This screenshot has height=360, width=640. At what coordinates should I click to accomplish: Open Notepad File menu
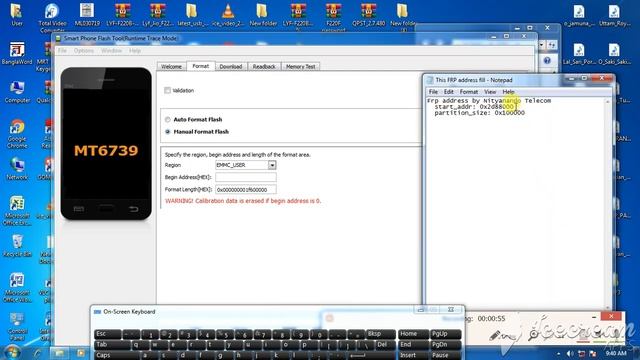click(x=433, y=92)
